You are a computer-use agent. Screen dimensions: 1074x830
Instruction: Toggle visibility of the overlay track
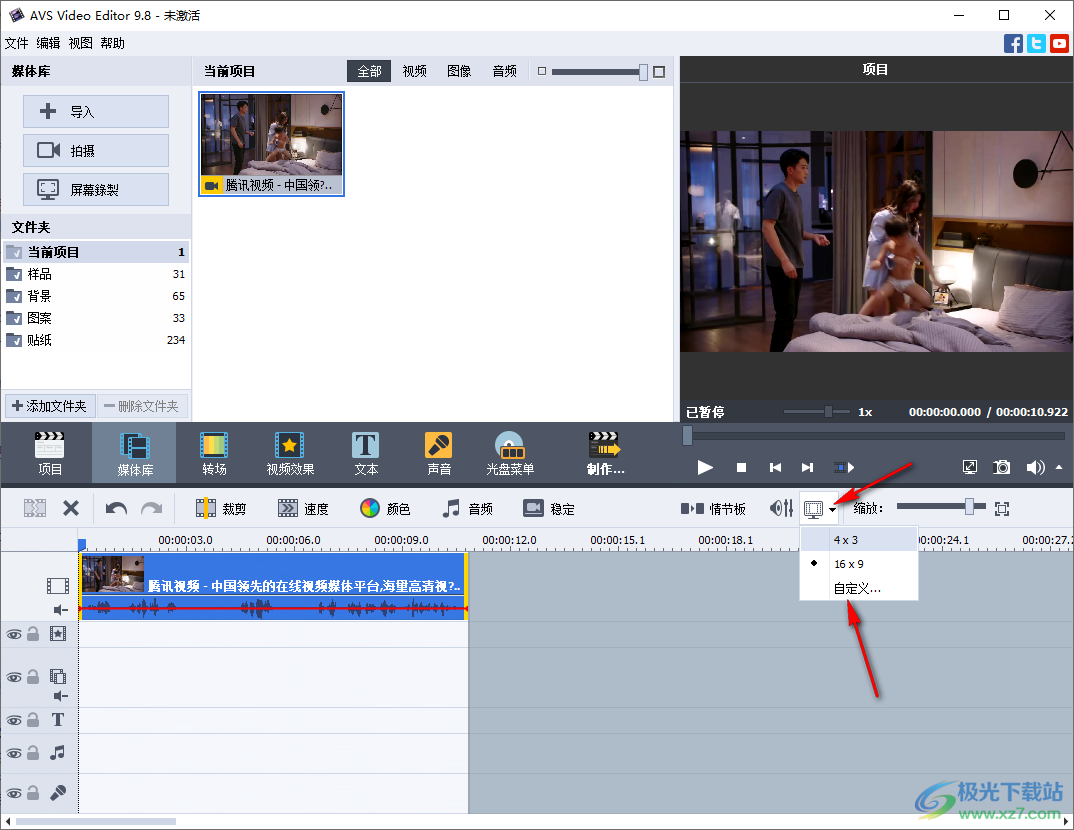(x=14, y=677)
